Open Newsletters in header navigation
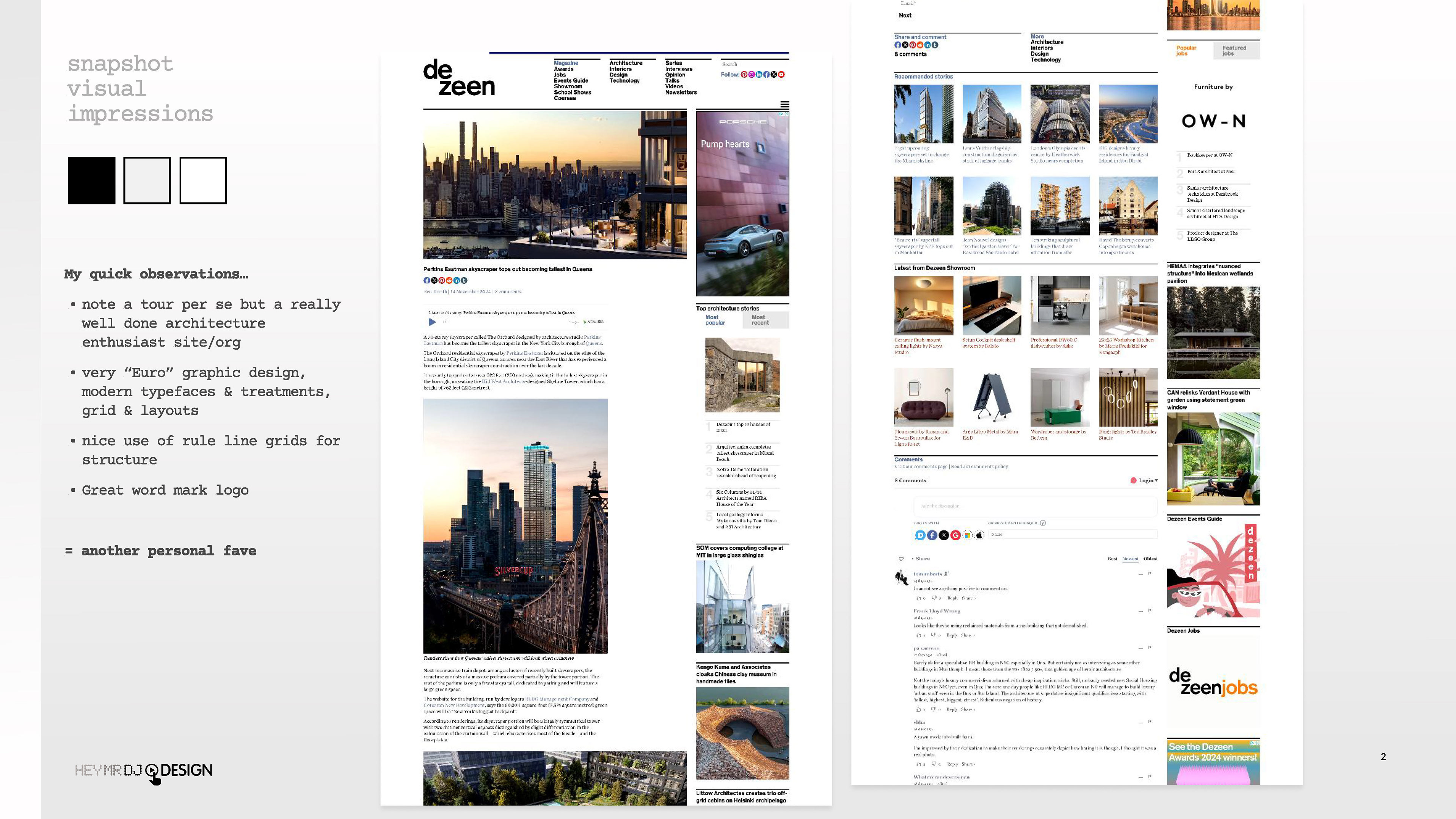This screenshot has height=819, width=1456. [681, 93]
